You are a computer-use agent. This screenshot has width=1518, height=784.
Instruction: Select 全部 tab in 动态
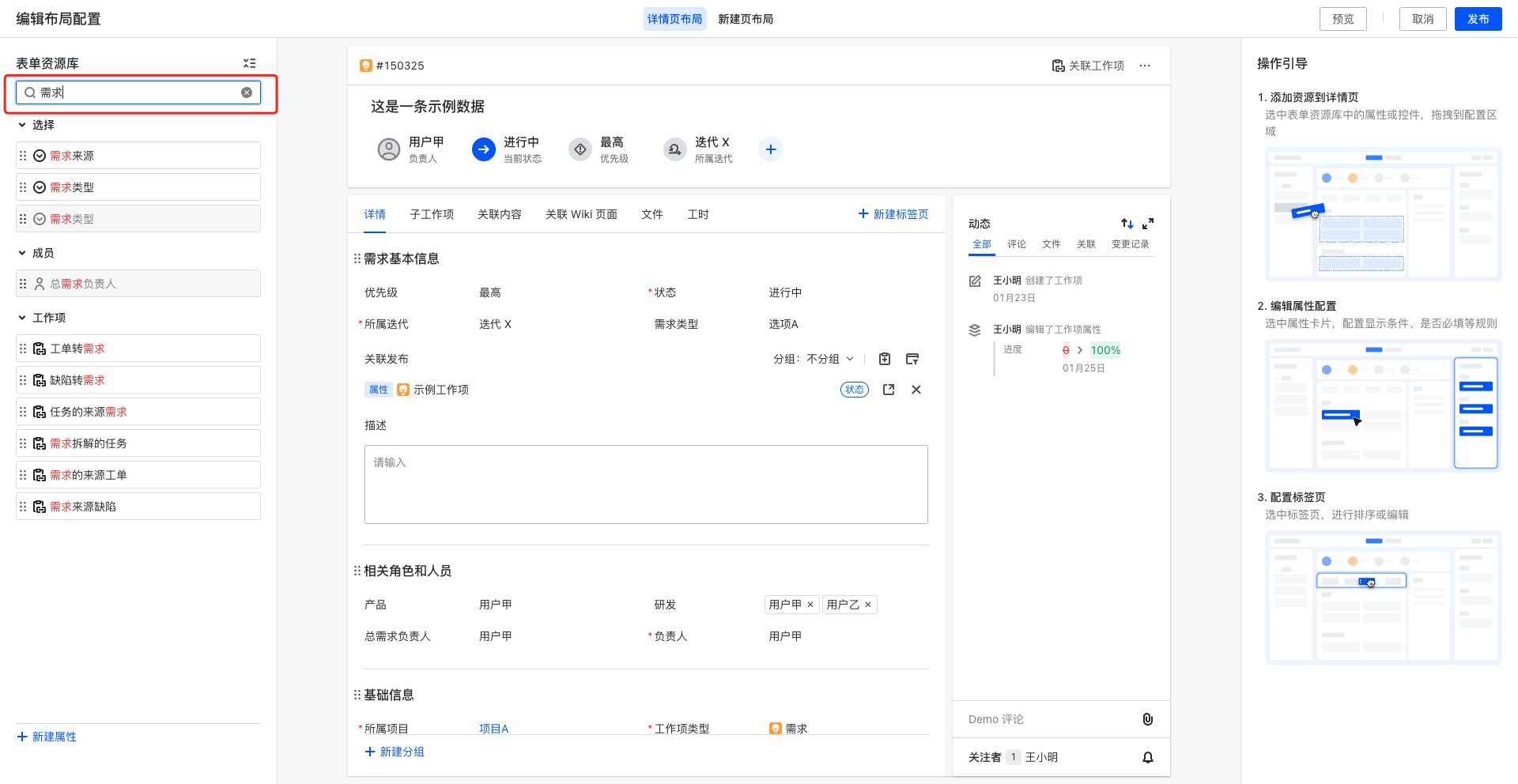[x=982, y=244]
